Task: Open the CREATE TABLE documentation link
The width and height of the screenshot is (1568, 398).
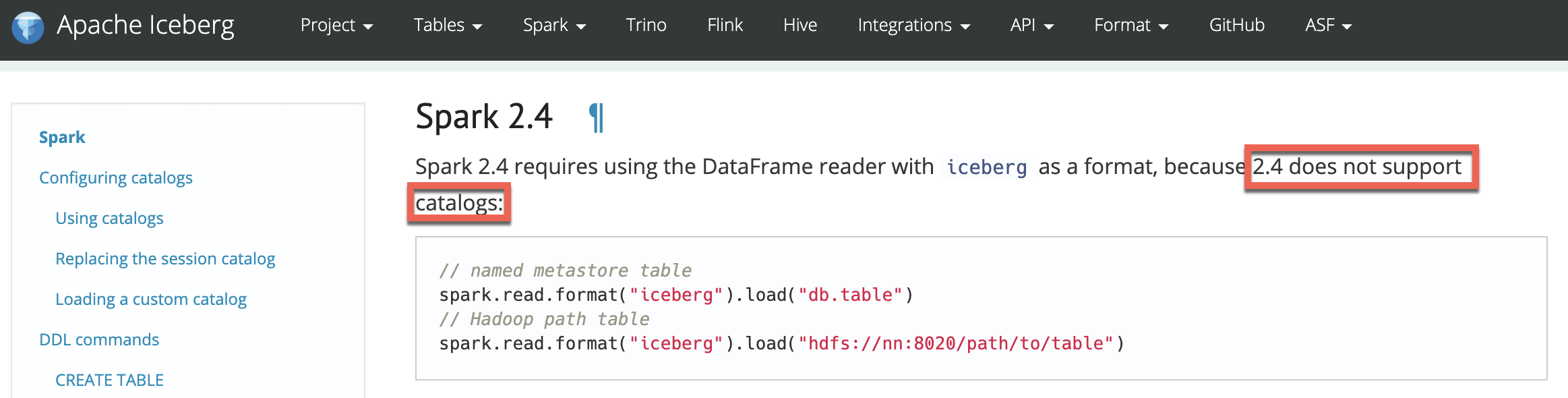Action: point(109,380)
